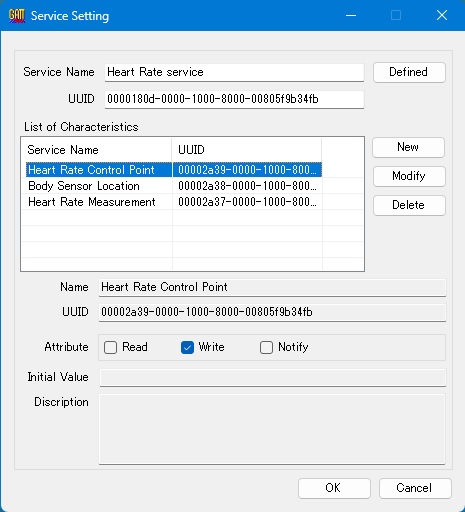Select Heart Rate Measurement row
The height and width of the screenshot is (512, 465).
pyautogui.click(x=174, y=202)
